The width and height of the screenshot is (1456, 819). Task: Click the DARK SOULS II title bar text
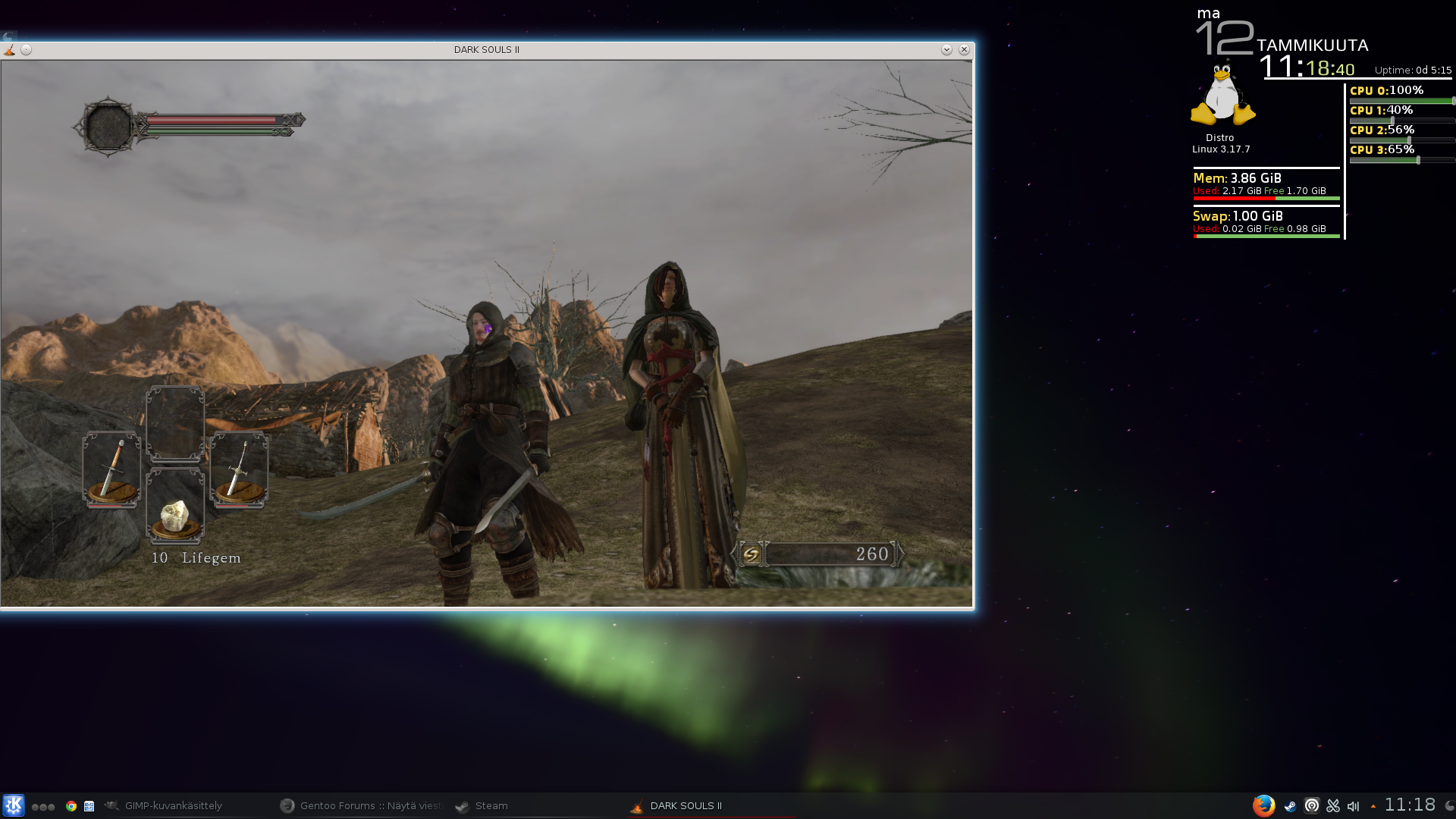(486, 49)
